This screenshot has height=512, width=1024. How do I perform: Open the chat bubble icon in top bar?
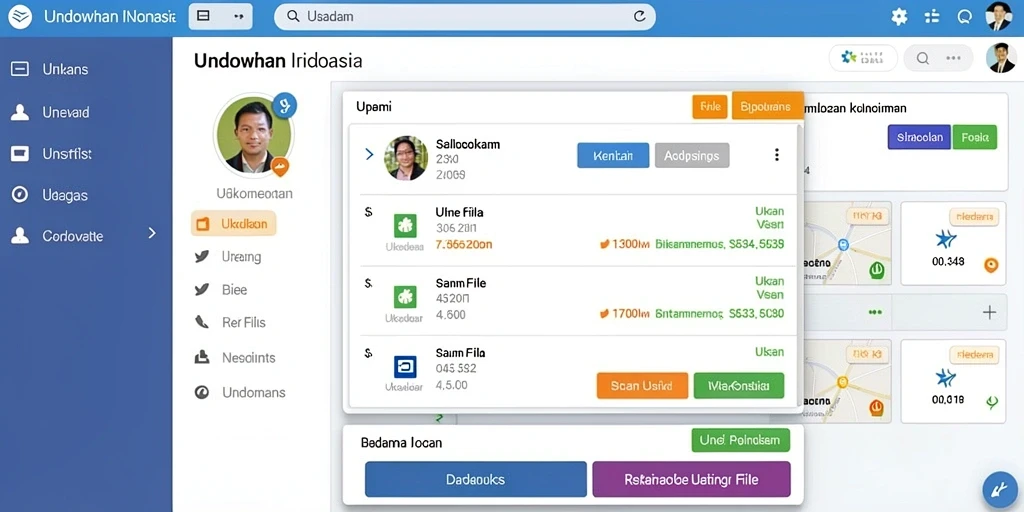[x=965, y=17]
